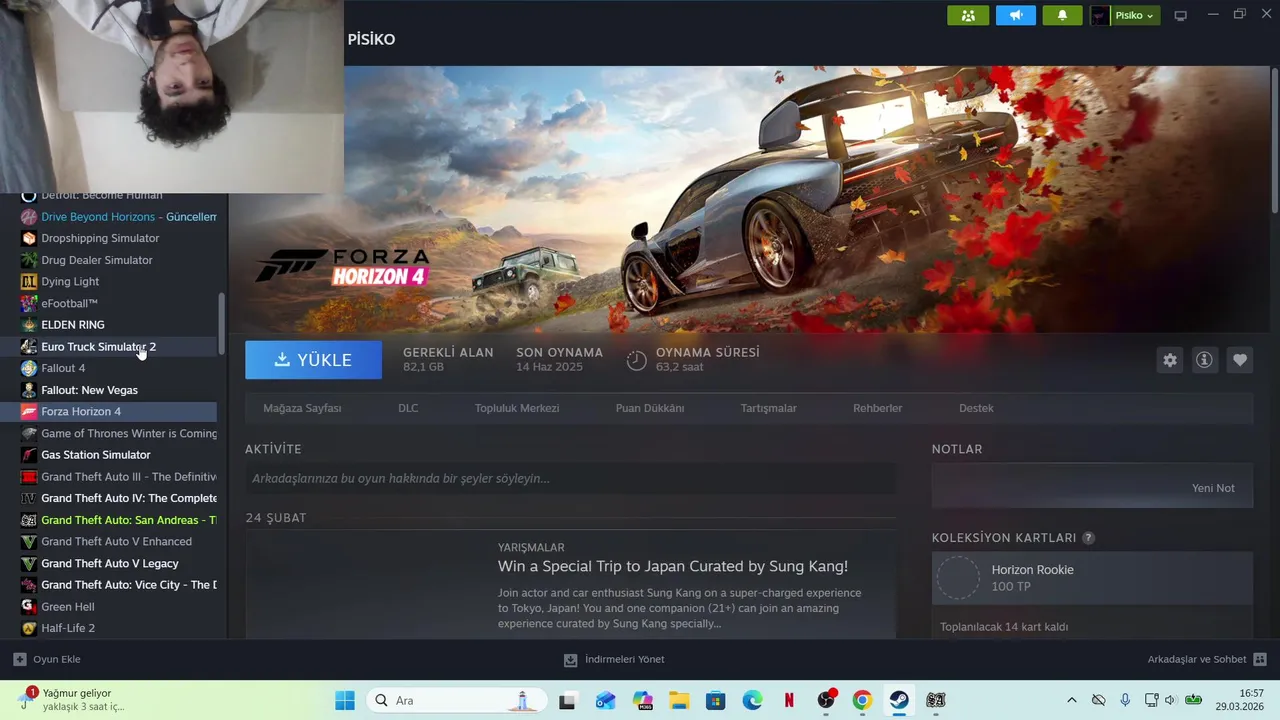This screenshot has height=720, width=1280.
Task: Select Game of Thrones Winter is Coming
Action: click(119, 433)
